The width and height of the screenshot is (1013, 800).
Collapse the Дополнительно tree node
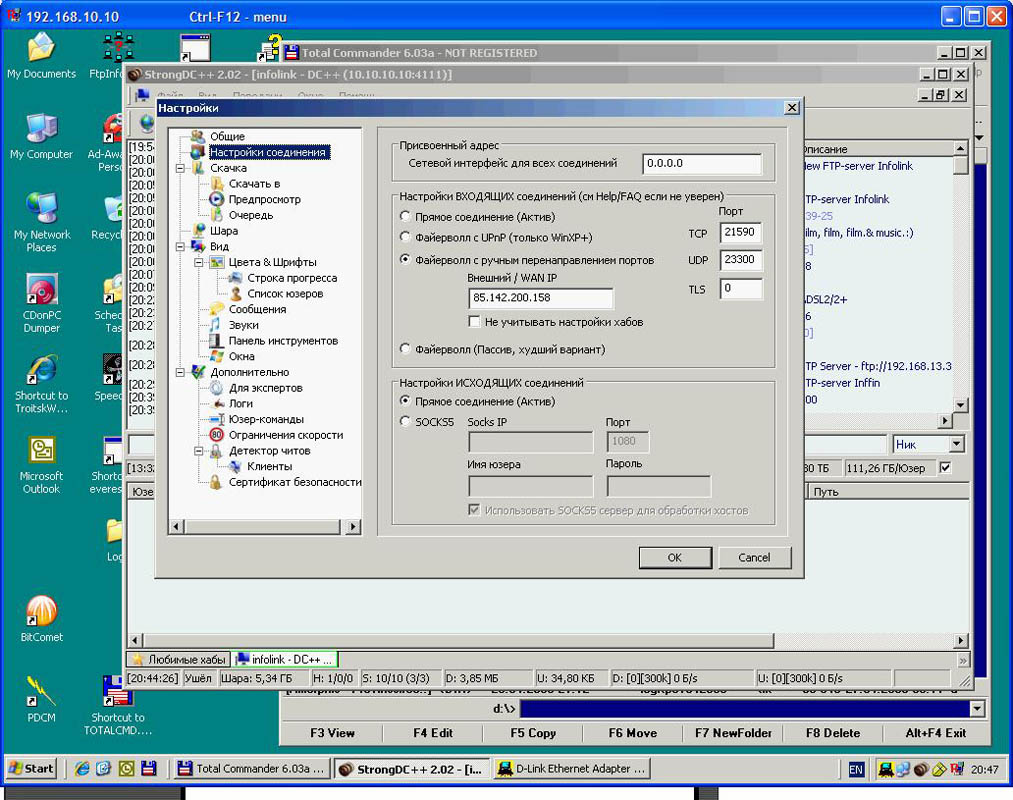tap(180, 372)
